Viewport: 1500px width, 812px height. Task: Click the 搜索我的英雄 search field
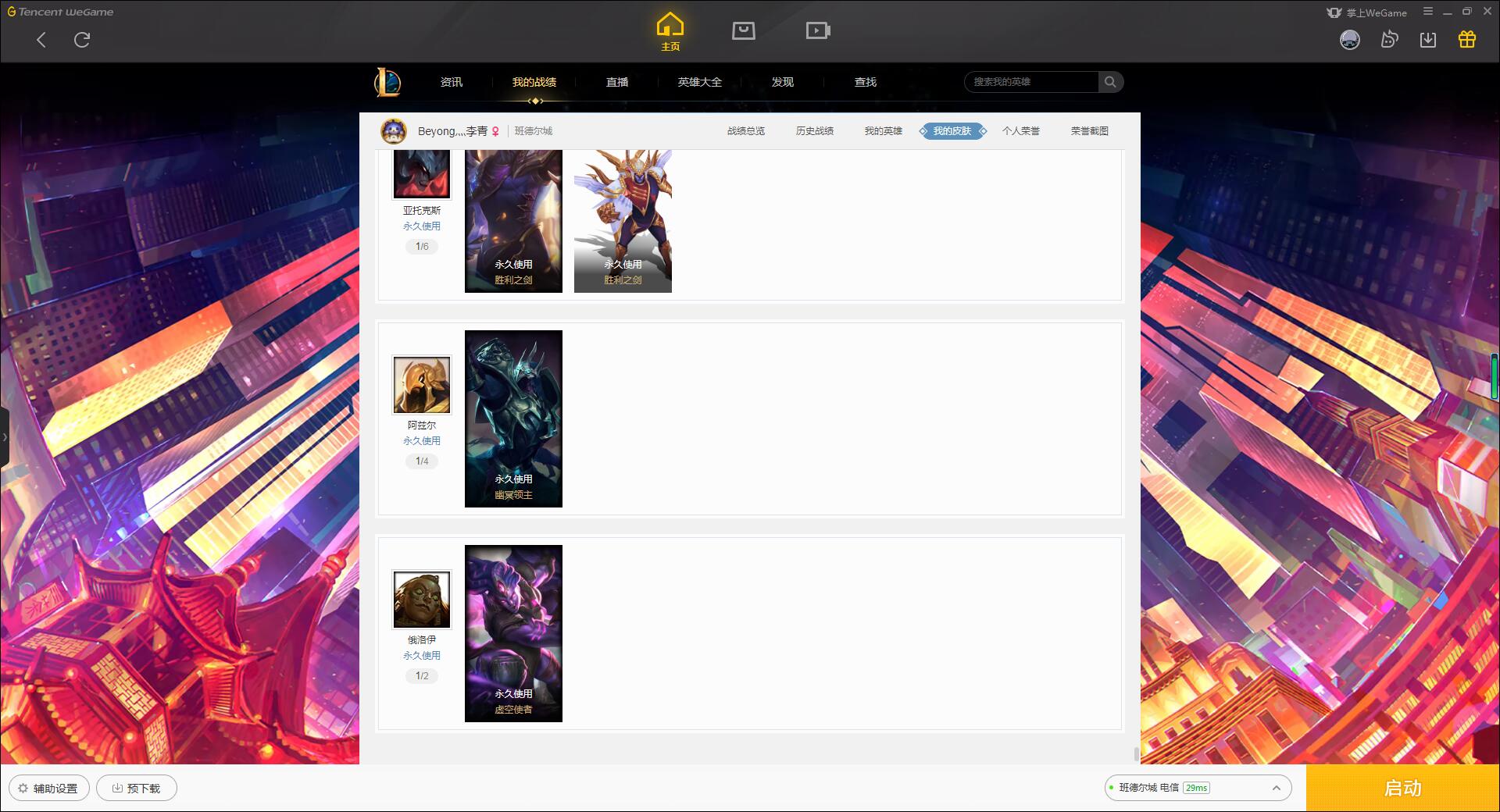[1031, 82]
